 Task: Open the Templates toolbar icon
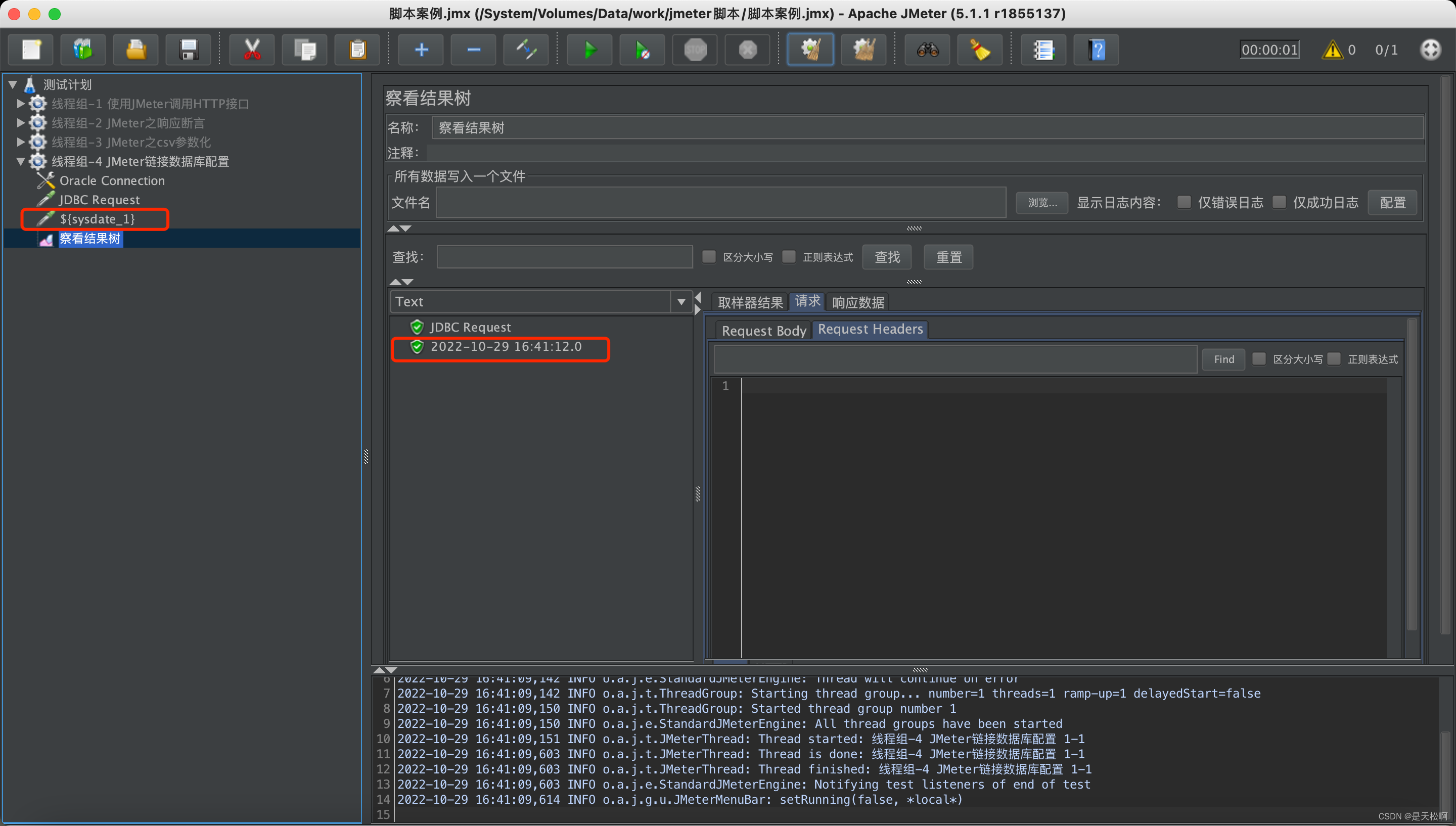coord(83,50)
